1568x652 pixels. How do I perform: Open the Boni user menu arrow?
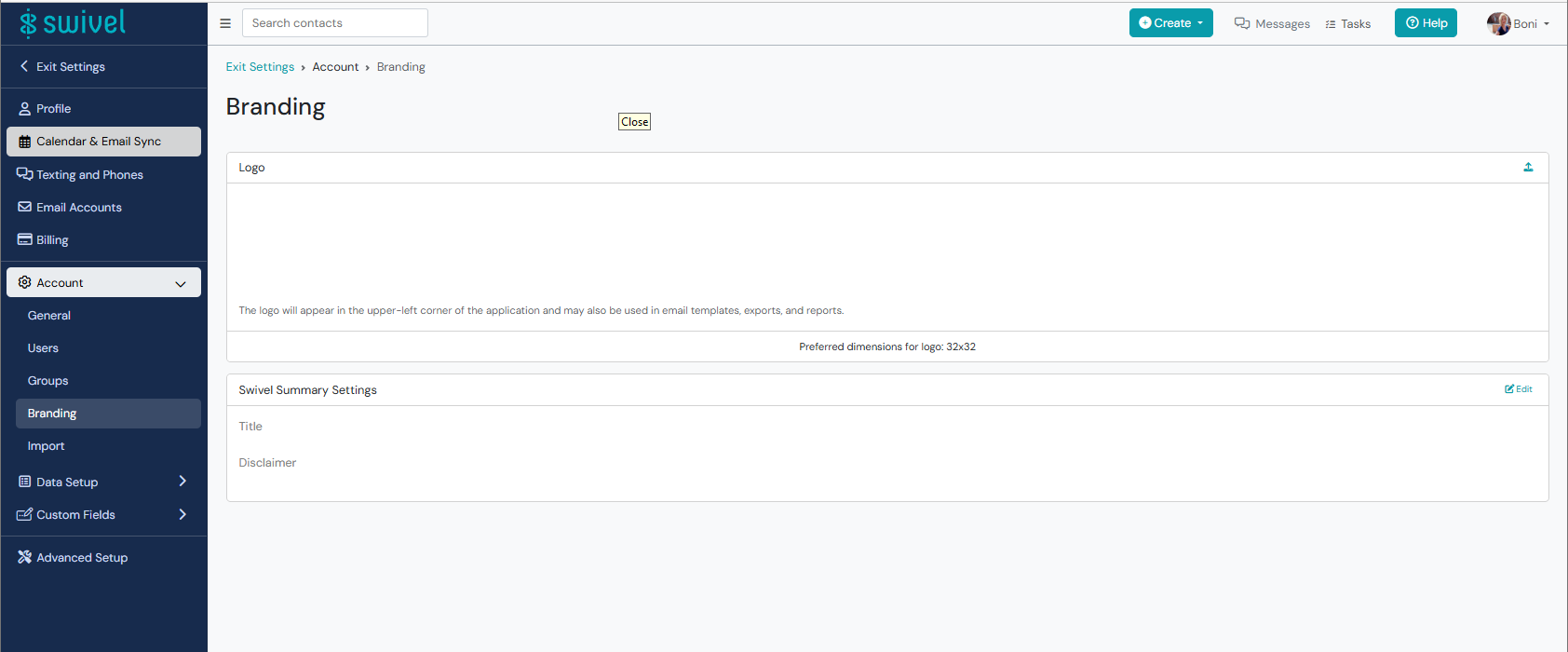tap(1547, 24)
